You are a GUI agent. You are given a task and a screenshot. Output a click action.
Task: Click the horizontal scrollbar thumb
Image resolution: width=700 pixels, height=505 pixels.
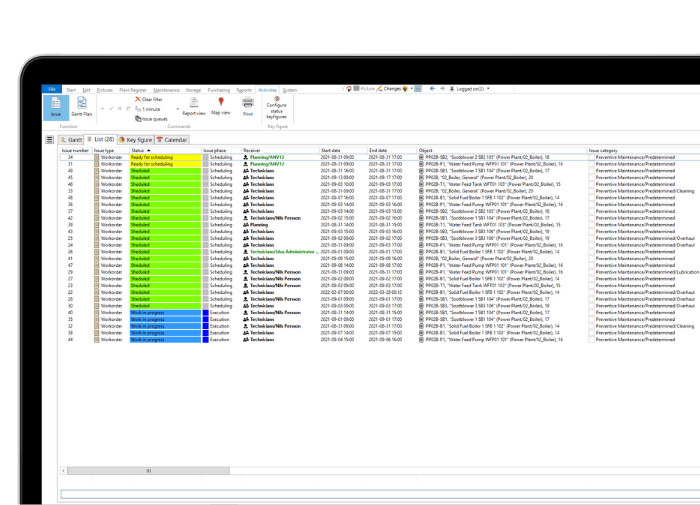pyautogui.click(x=148, y=471)
